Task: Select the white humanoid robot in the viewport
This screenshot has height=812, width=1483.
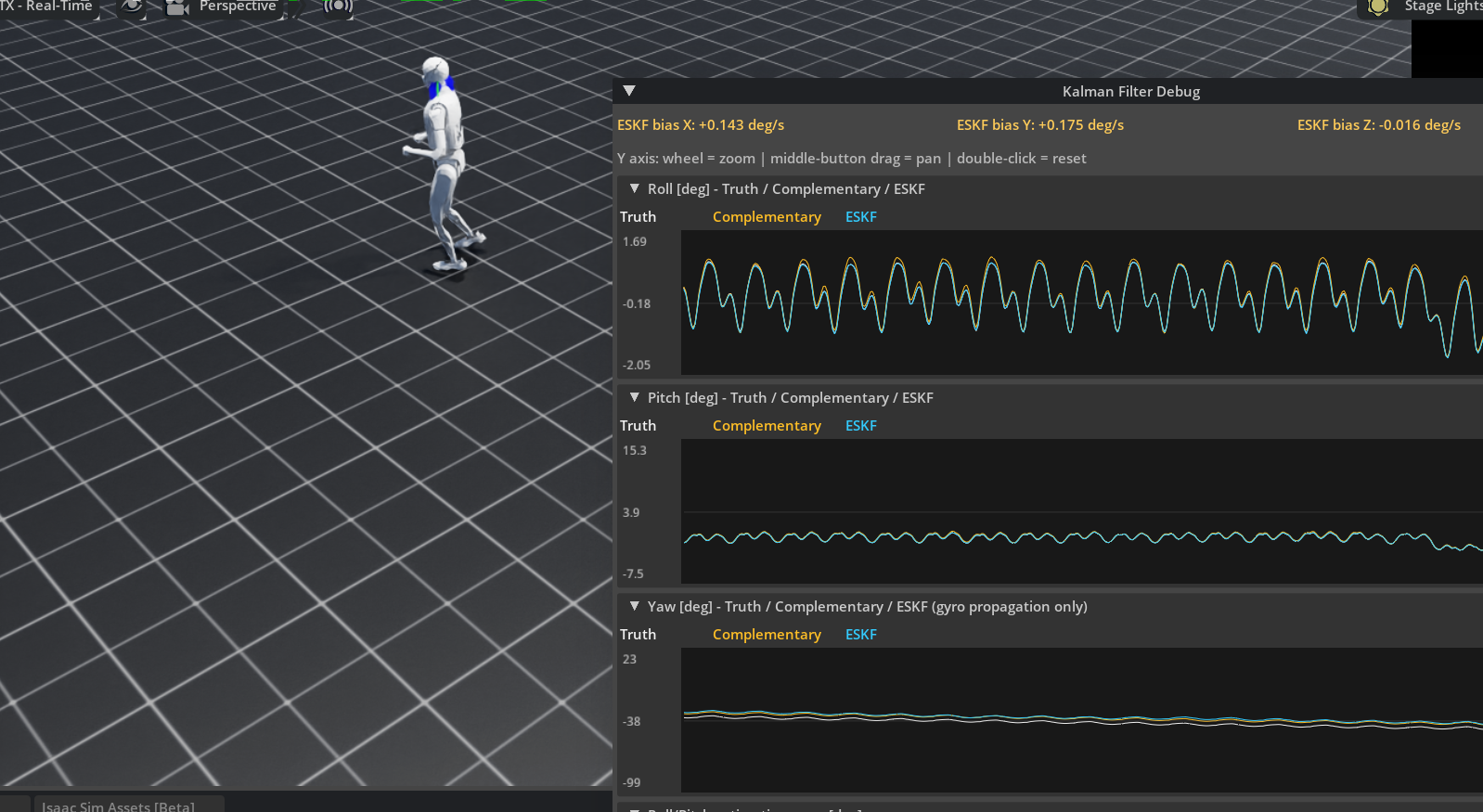Action: pos(443,162)
